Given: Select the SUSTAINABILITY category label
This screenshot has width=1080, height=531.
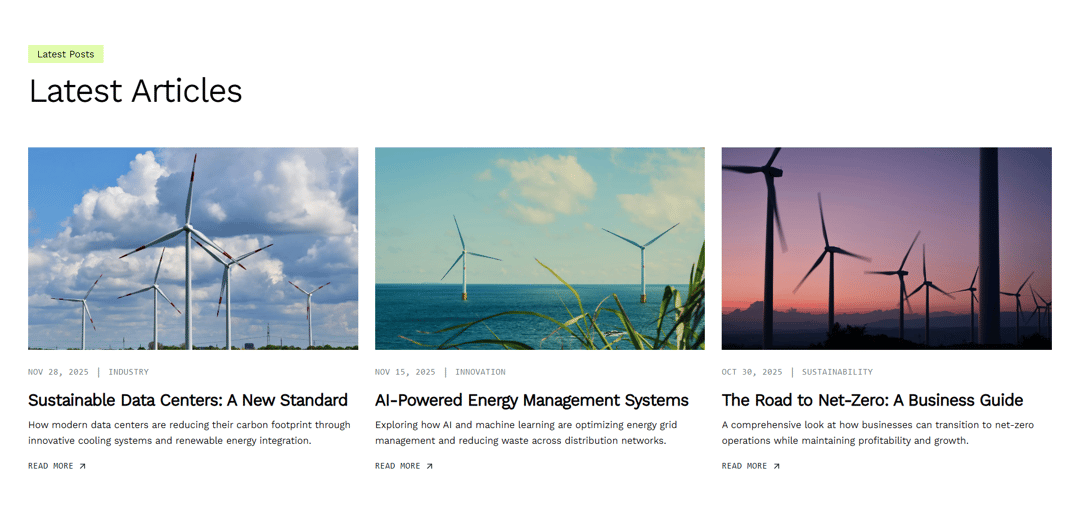Looking at the screenshot, I should coord(837,372).
